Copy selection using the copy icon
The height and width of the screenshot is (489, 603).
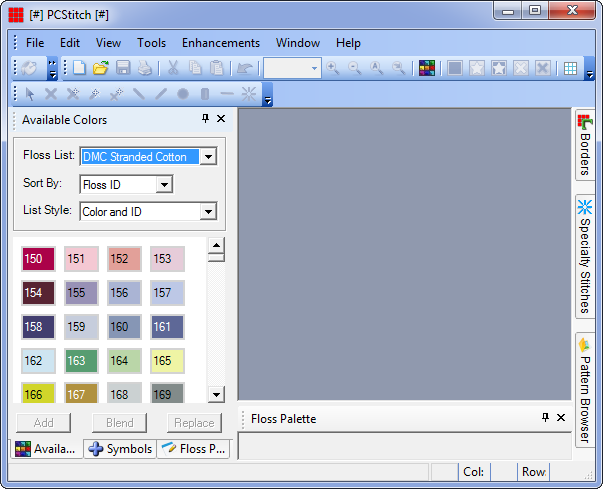pyautogui.click(x=195, y=68)
